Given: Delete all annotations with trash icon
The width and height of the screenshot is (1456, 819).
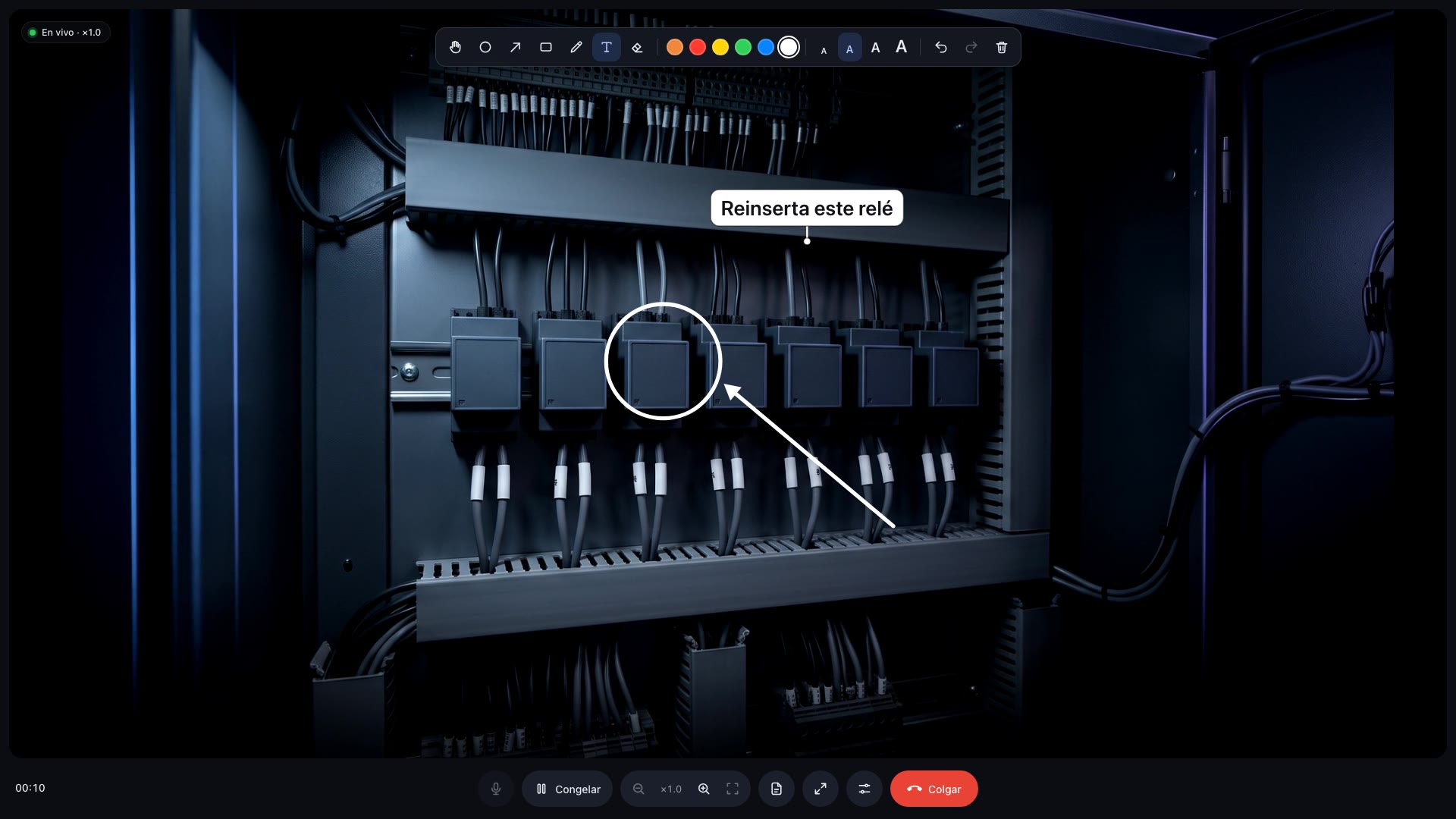Looking at the screenshot, I should (1002, 47).
